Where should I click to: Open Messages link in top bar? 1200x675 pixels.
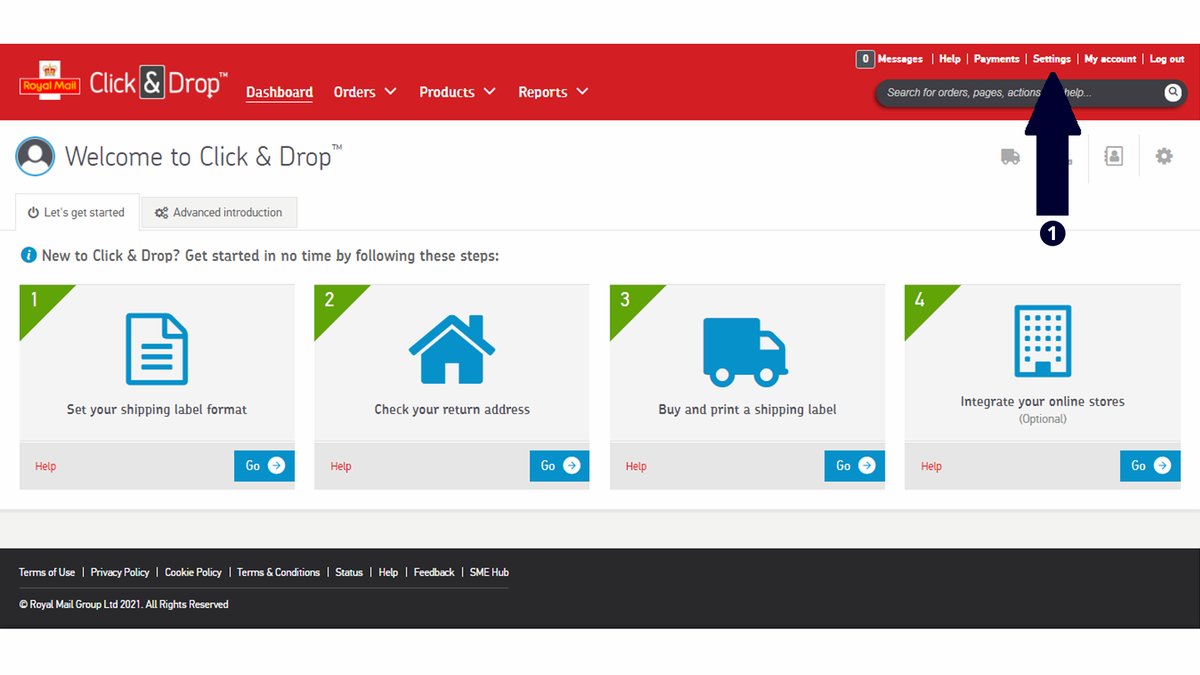(x=900, y=59)
